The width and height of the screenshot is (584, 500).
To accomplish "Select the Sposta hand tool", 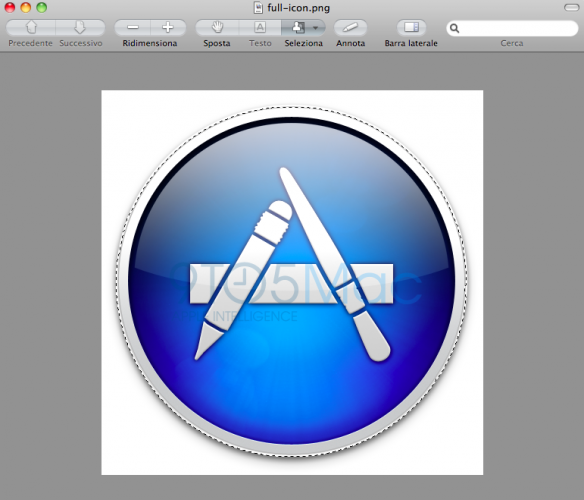I will (217, 28).
